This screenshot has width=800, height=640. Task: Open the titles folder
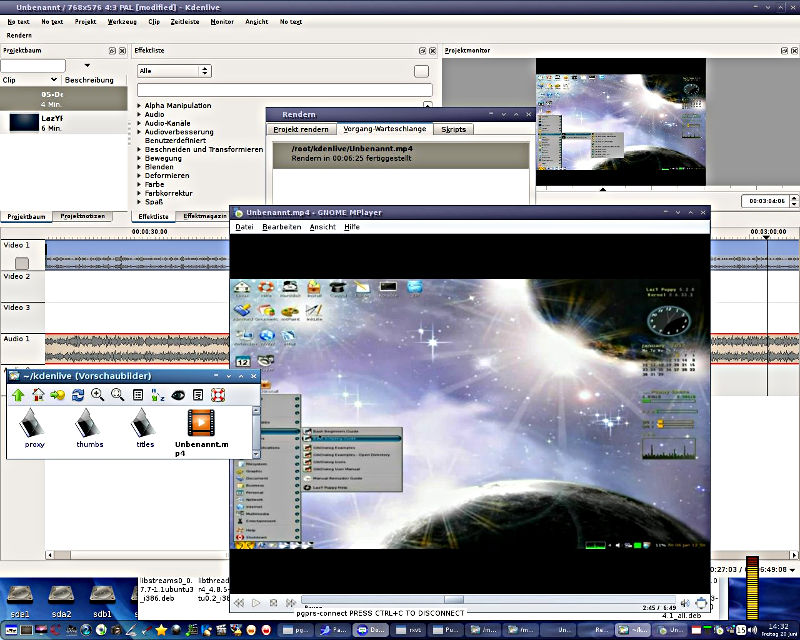coord(144,427)
